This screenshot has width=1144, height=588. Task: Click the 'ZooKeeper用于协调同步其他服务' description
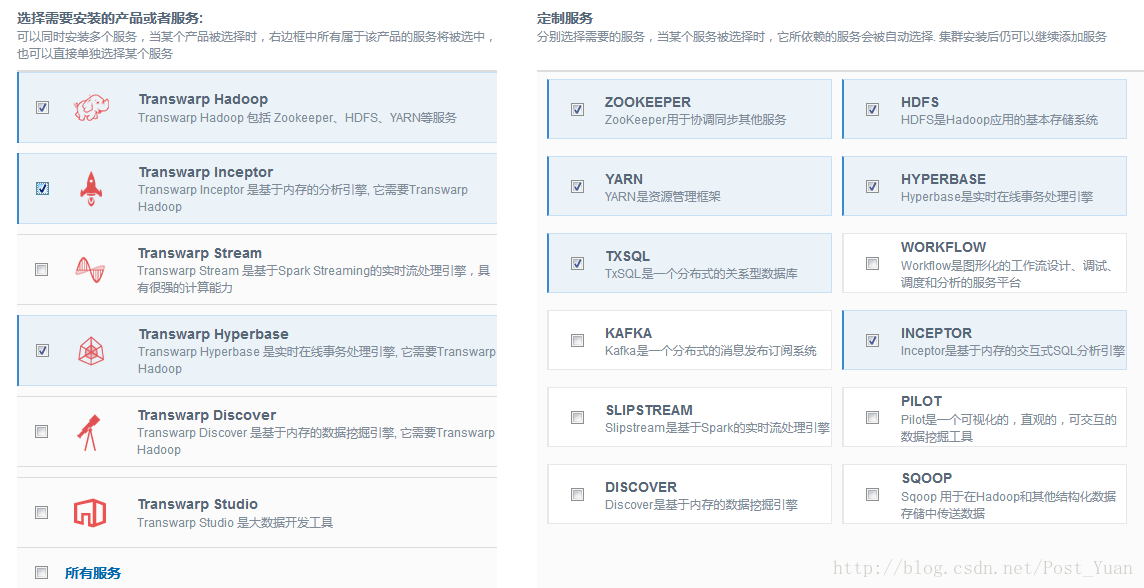click(x=695, y=120)
